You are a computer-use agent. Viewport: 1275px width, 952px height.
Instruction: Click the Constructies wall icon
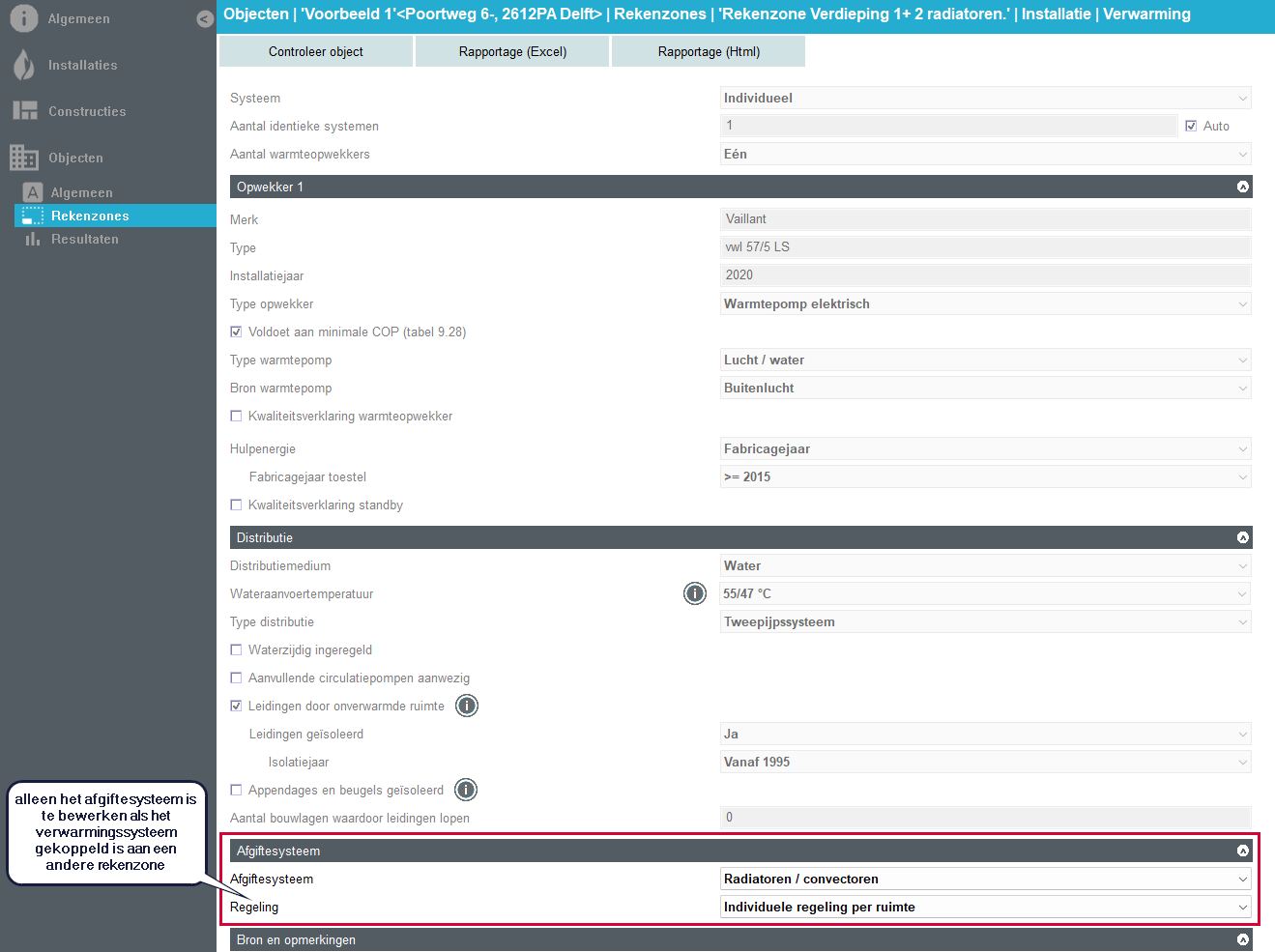click(x=24, y=111)
